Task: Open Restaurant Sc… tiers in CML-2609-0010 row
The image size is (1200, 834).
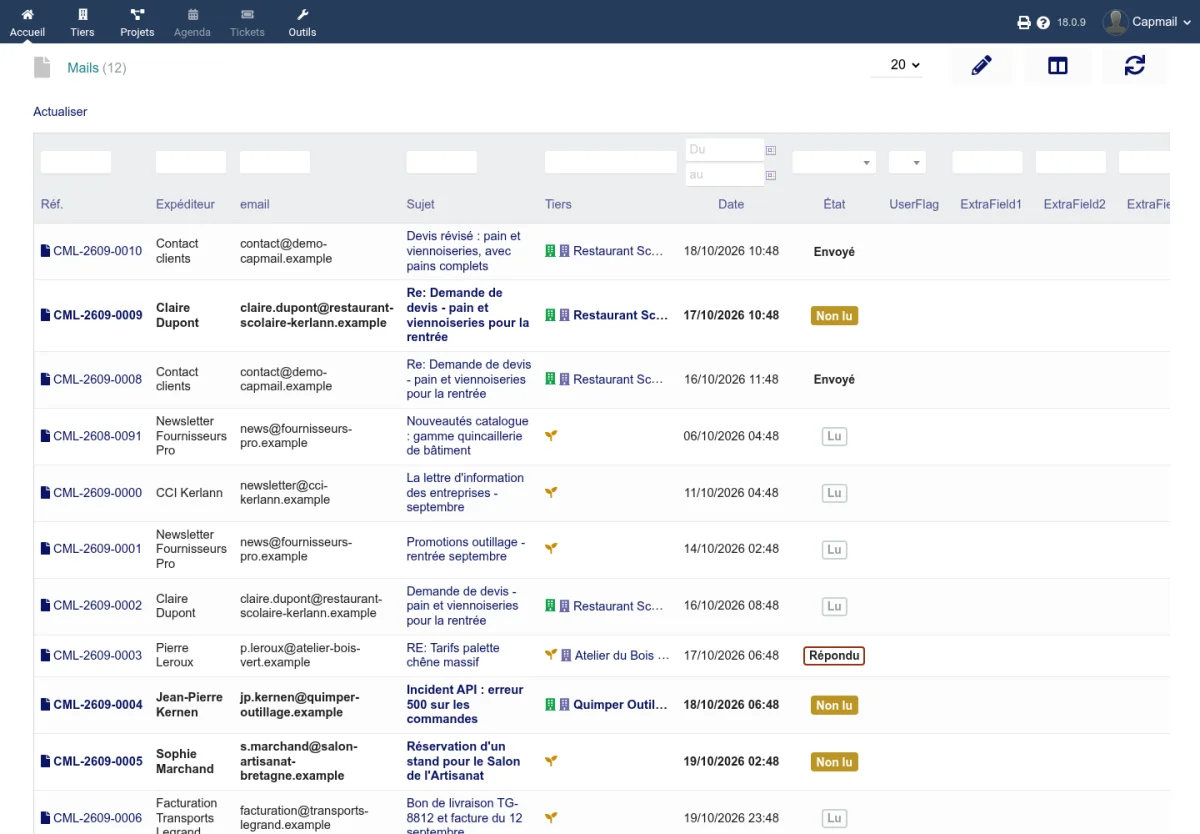Action: click(x=618, y=251)
